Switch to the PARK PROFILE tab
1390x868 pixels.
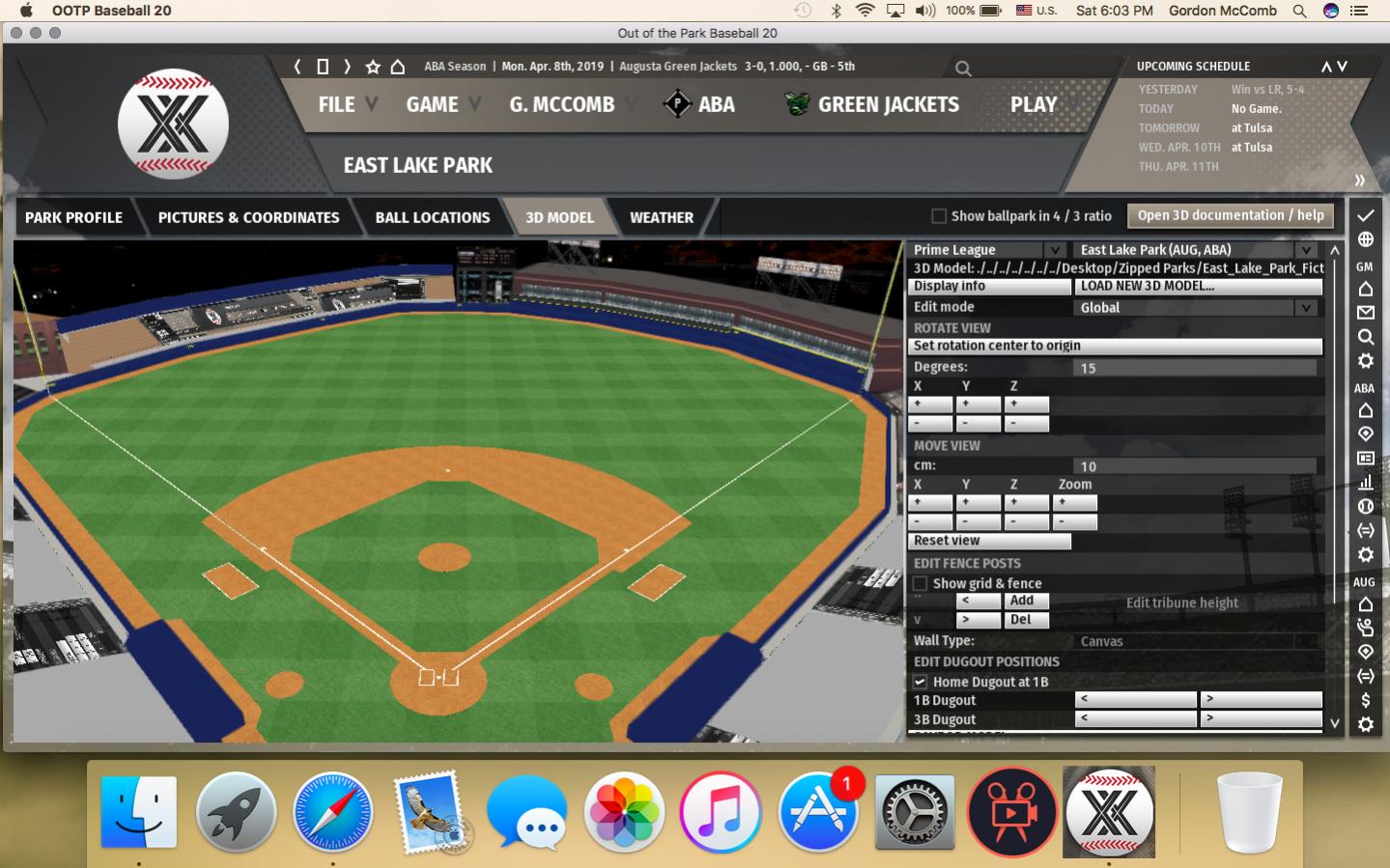(73, 217)
